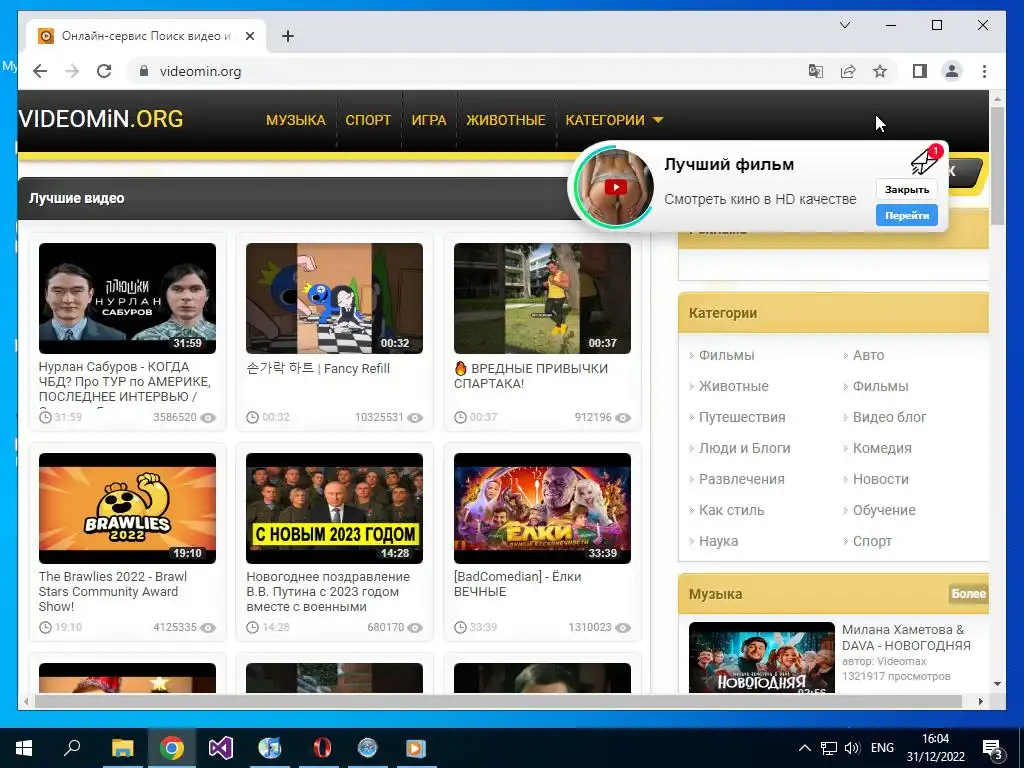This screenshot has width=1024, height=768.
Task: View site info via padlock icon
Action: coord(144,71)
